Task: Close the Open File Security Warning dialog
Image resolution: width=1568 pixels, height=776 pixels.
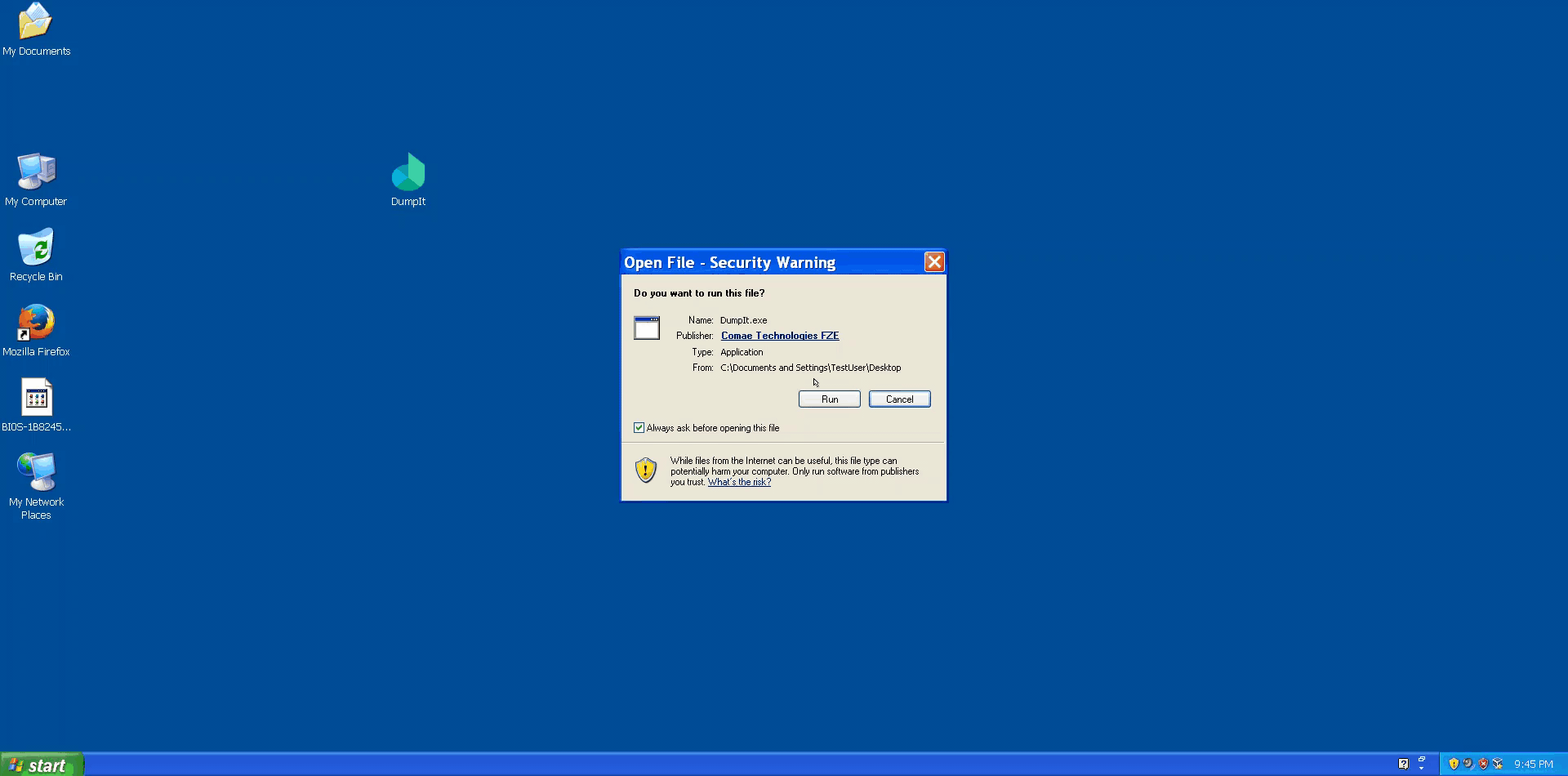Action: point(934,261)
